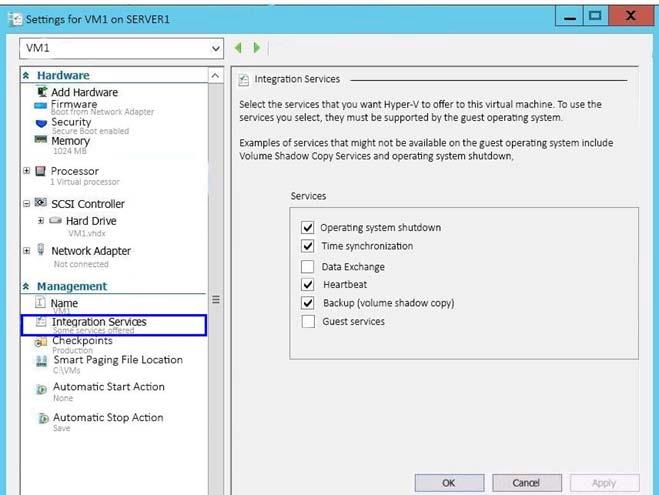The width and height of the screenshot is (659, 495).
Task: Click the Automatic Stop Action icon
Action: click(x=43, y=418)
